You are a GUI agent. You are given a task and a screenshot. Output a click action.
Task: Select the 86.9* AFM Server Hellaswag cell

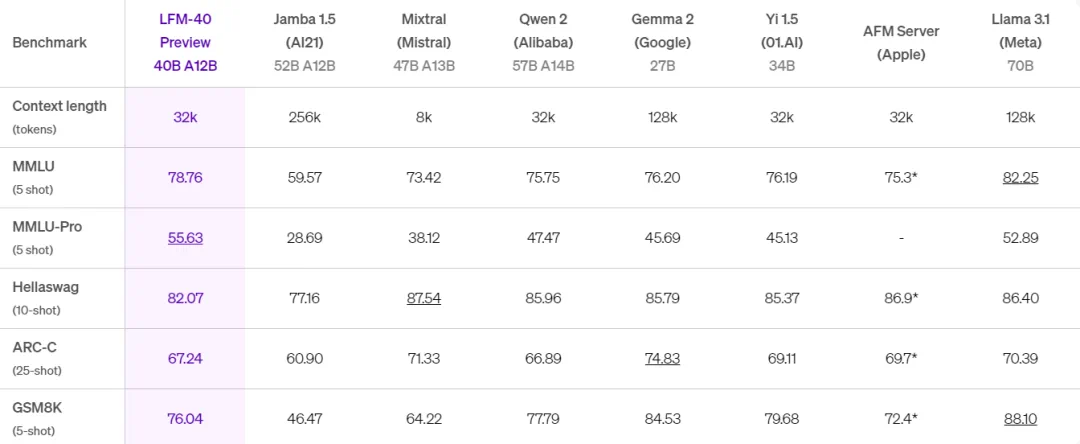coord(901,298)
